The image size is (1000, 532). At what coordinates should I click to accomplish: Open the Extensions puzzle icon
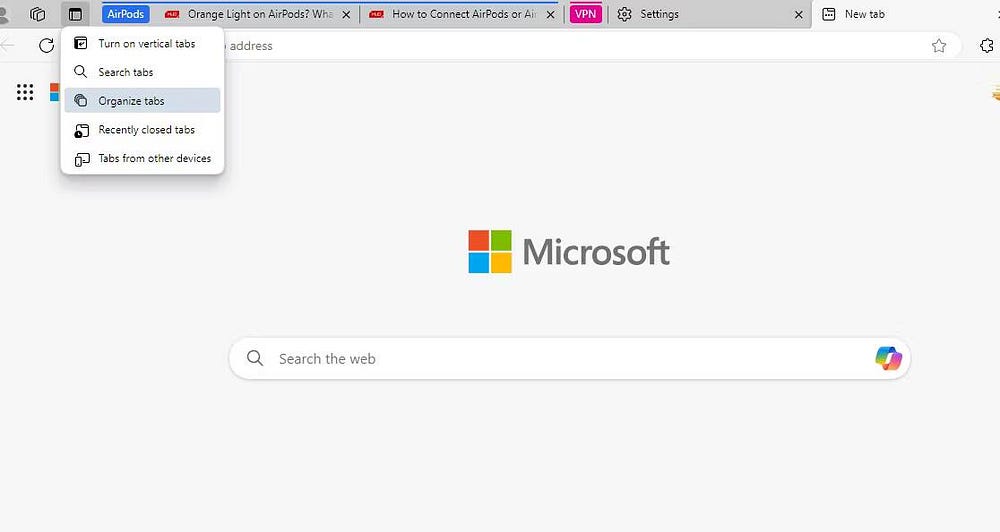pyautogui.click(x=987, y=45)
